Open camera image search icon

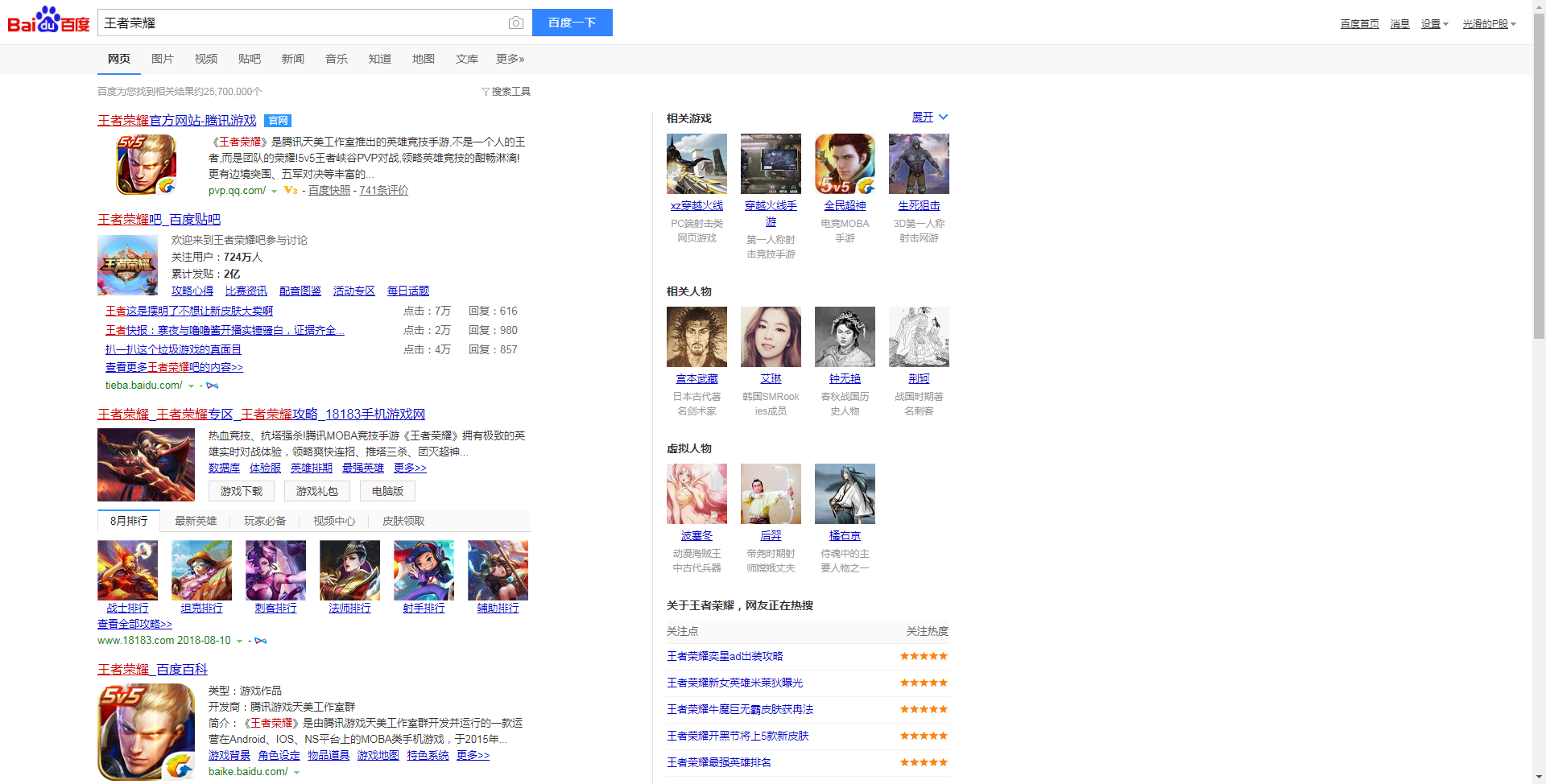click(516, 23)
